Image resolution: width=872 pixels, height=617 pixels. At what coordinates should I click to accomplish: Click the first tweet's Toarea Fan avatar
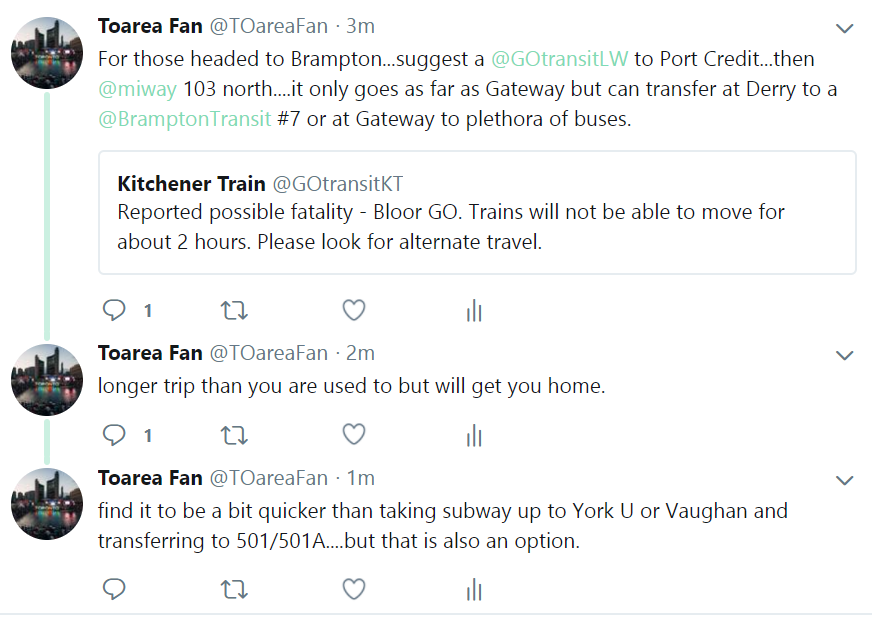point(46,53)
